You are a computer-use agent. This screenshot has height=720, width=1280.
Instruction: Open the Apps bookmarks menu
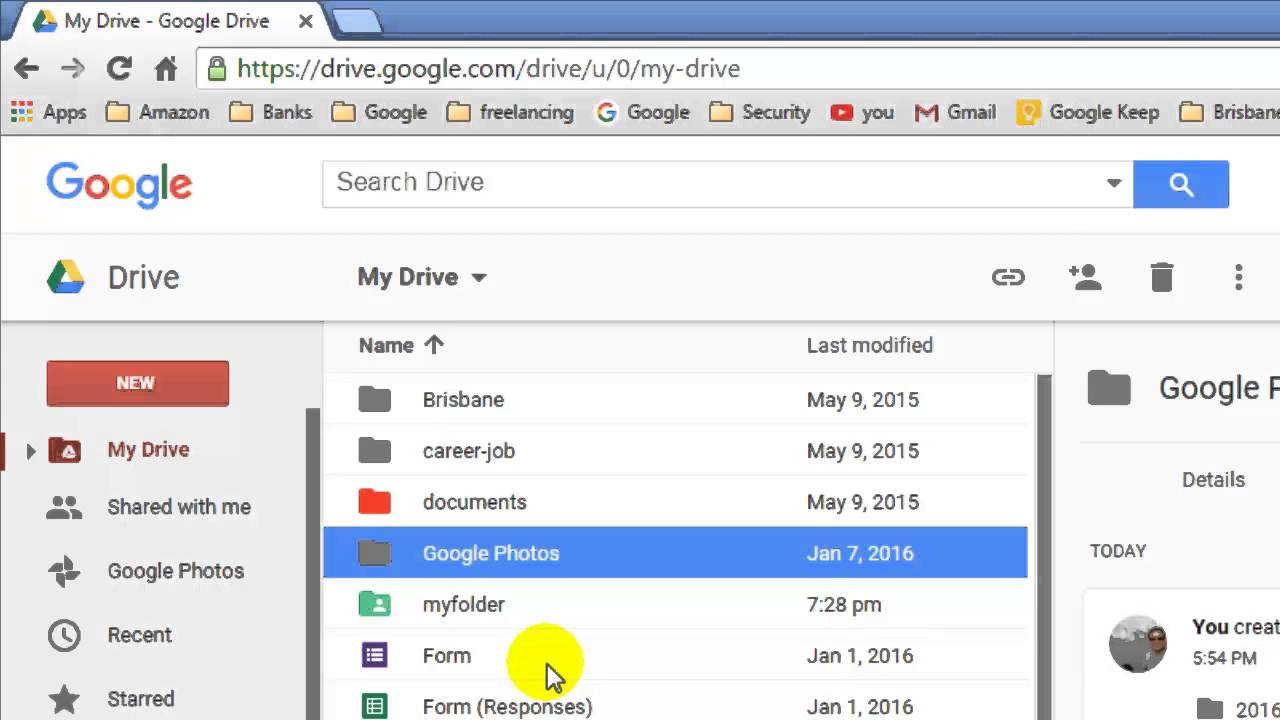point(49,112)
